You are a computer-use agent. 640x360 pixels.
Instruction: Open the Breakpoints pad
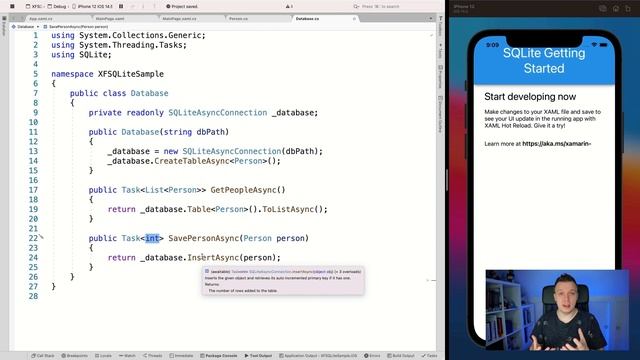[74, 356]
